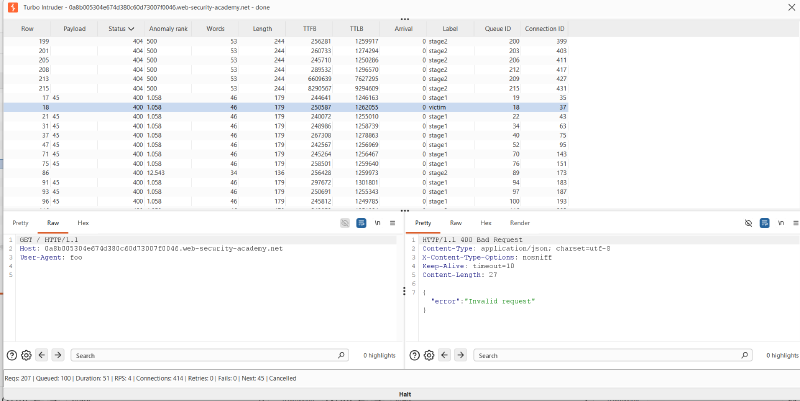Screen dimensions: 800x401
Task: Sort results by Length column header
Action: pos(262,29)
